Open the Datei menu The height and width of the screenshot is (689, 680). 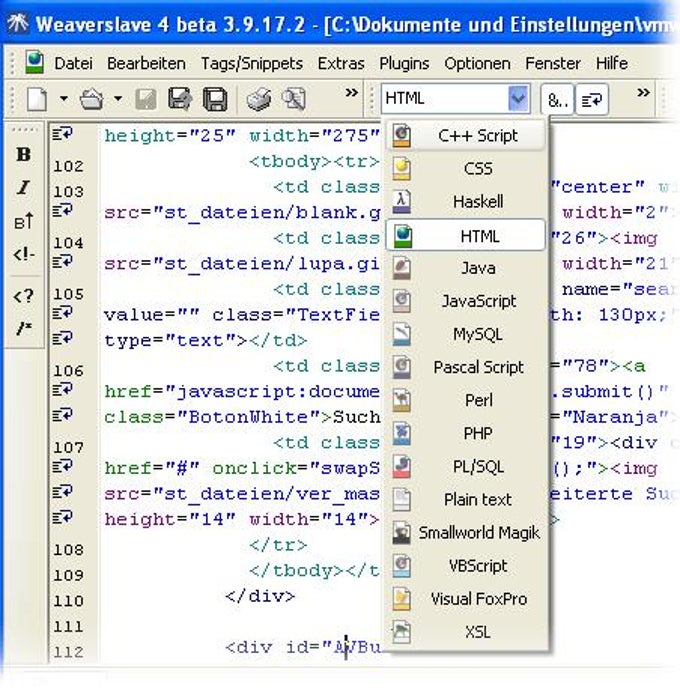pos(73,64)
